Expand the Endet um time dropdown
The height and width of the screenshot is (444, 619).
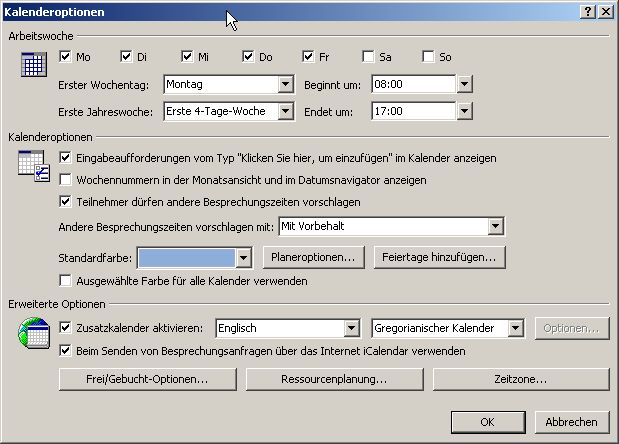463,112
